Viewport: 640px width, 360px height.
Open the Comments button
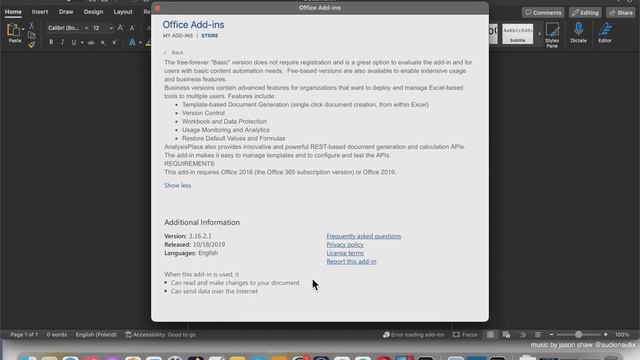543,13
